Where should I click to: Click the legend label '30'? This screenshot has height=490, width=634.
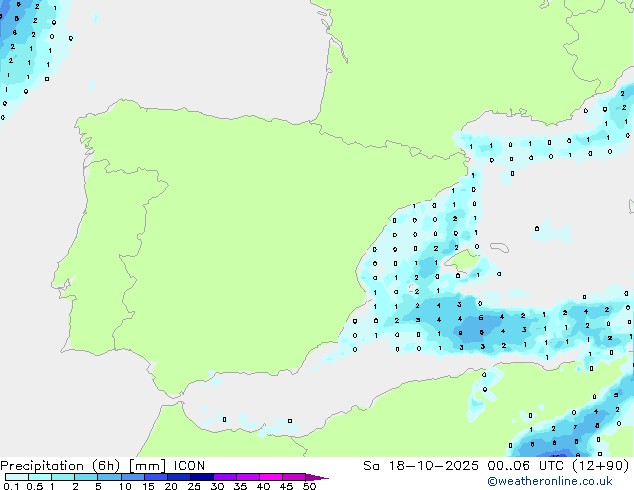pos(217,486)
